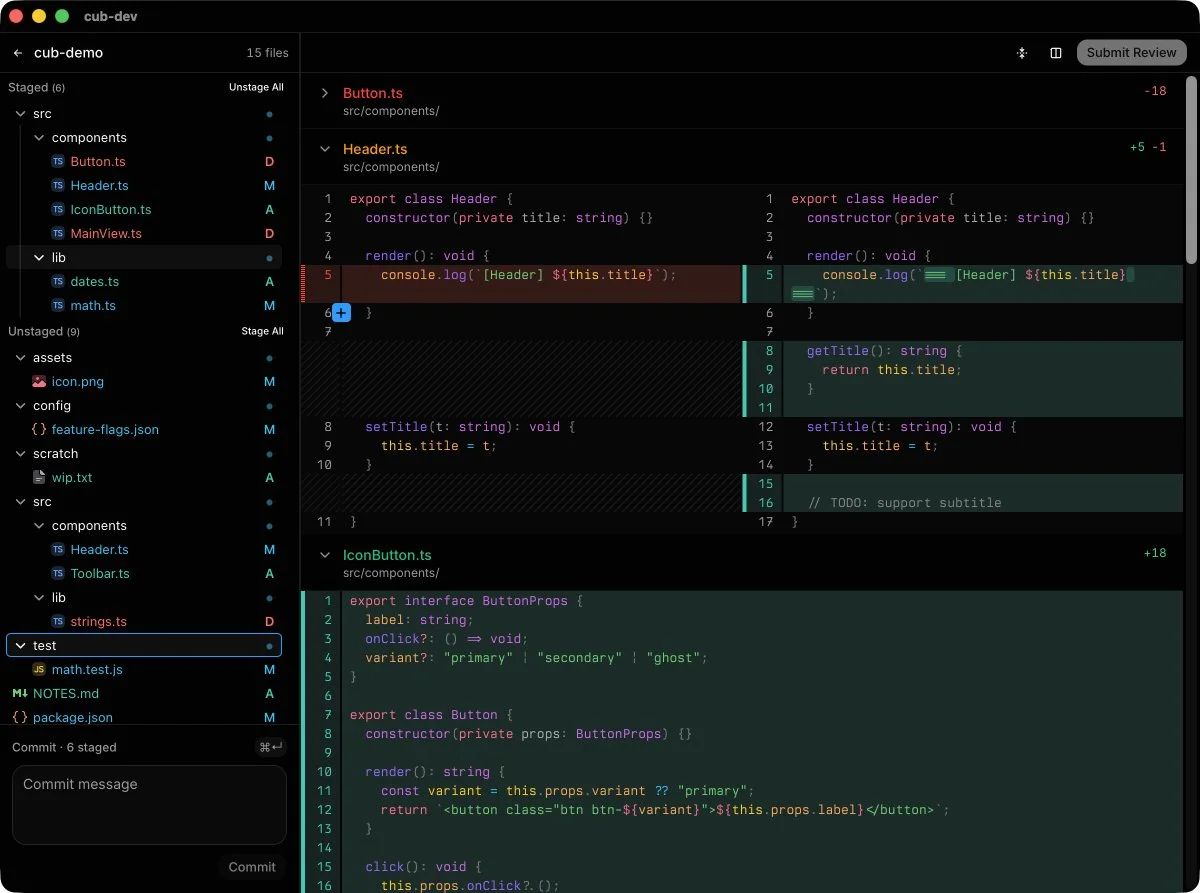Image resolution: width=1200 pixels, height=893 pixels.
Task: Expand the collapsed Button.ts diff section
Action: pyautogui.click(x=324, y=93)
